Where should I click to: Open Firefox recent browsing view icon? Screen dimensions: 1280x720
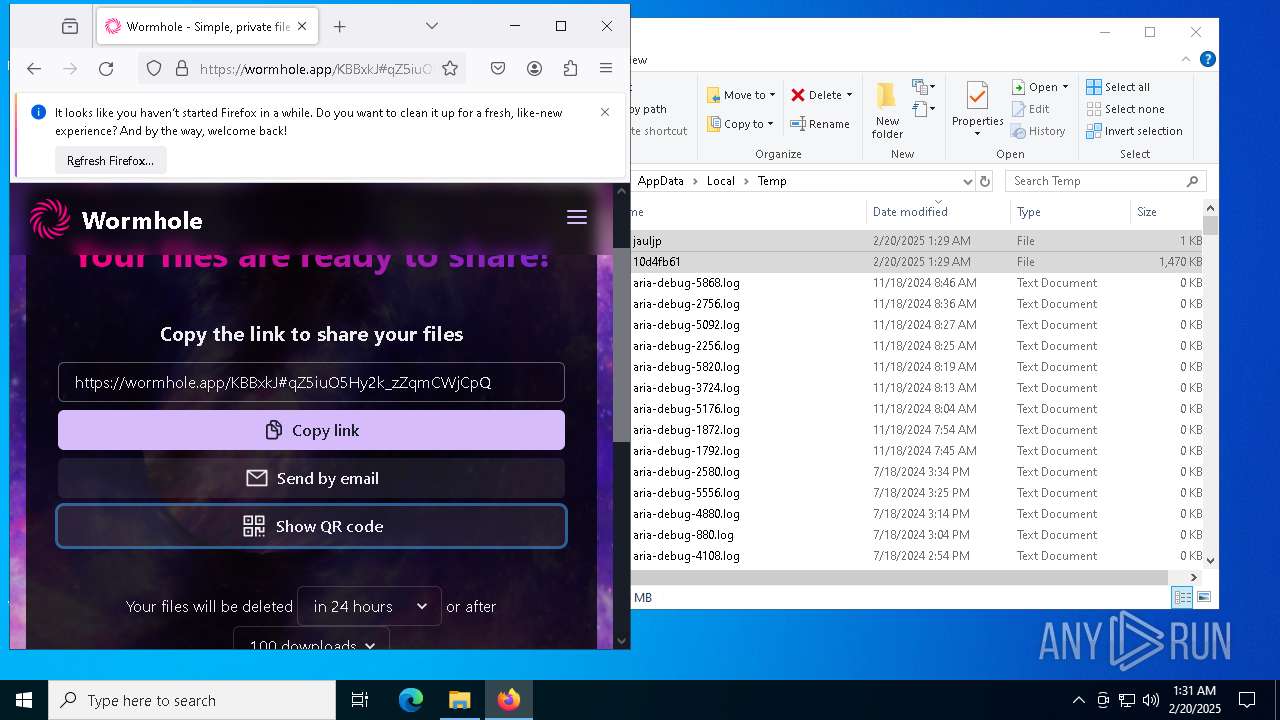click(x=70, y=26)
